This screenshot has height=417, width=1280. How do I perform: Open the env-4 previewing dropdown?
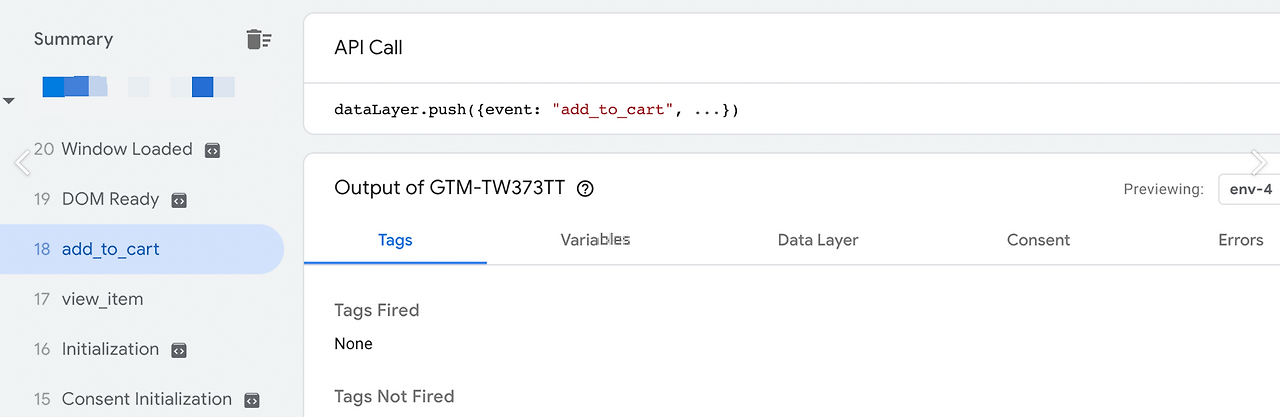coord(1250,189)
